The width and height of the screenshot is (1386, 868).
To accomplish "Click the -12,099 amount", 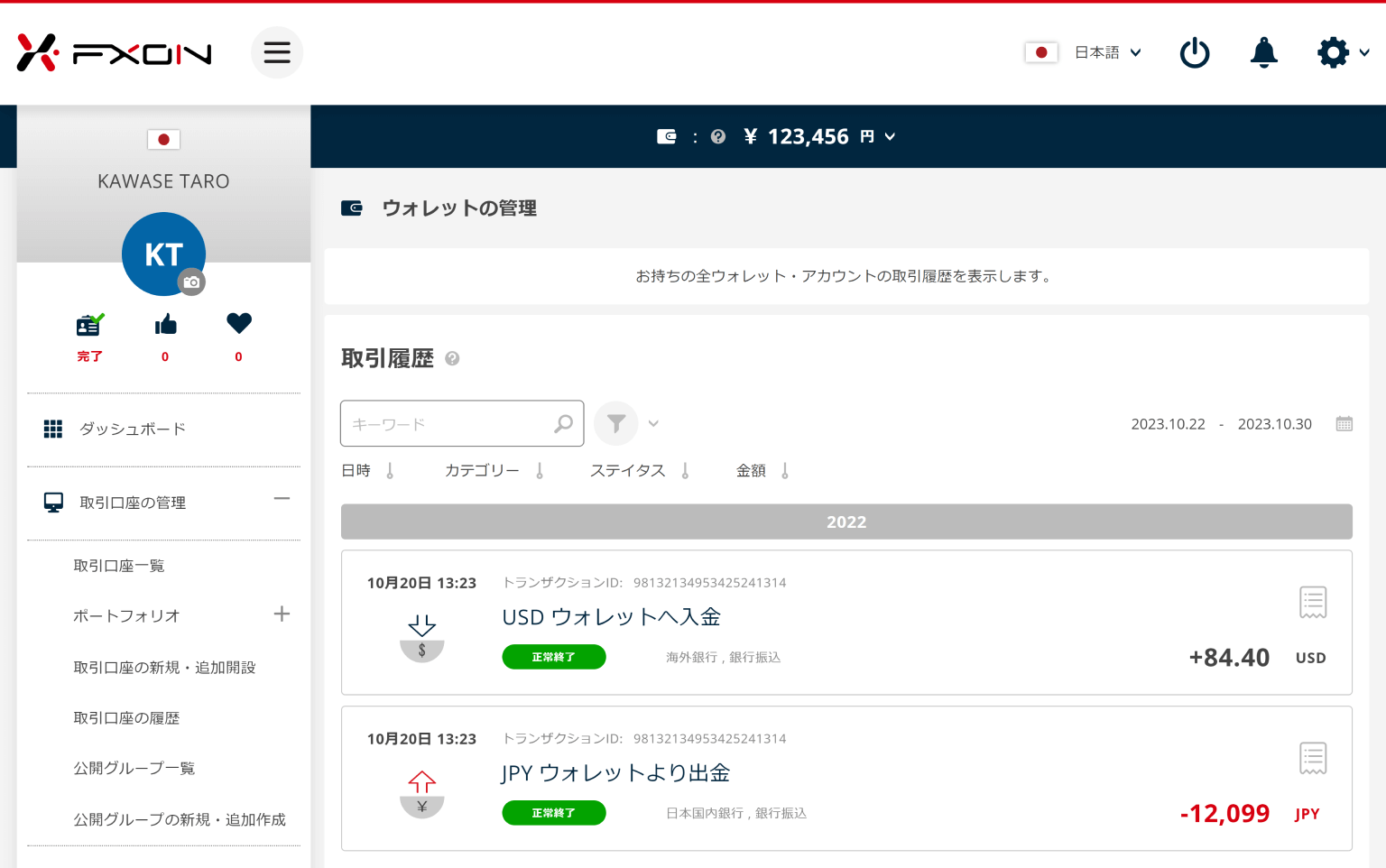I will pyautogui.click(x=1224, y=813).
